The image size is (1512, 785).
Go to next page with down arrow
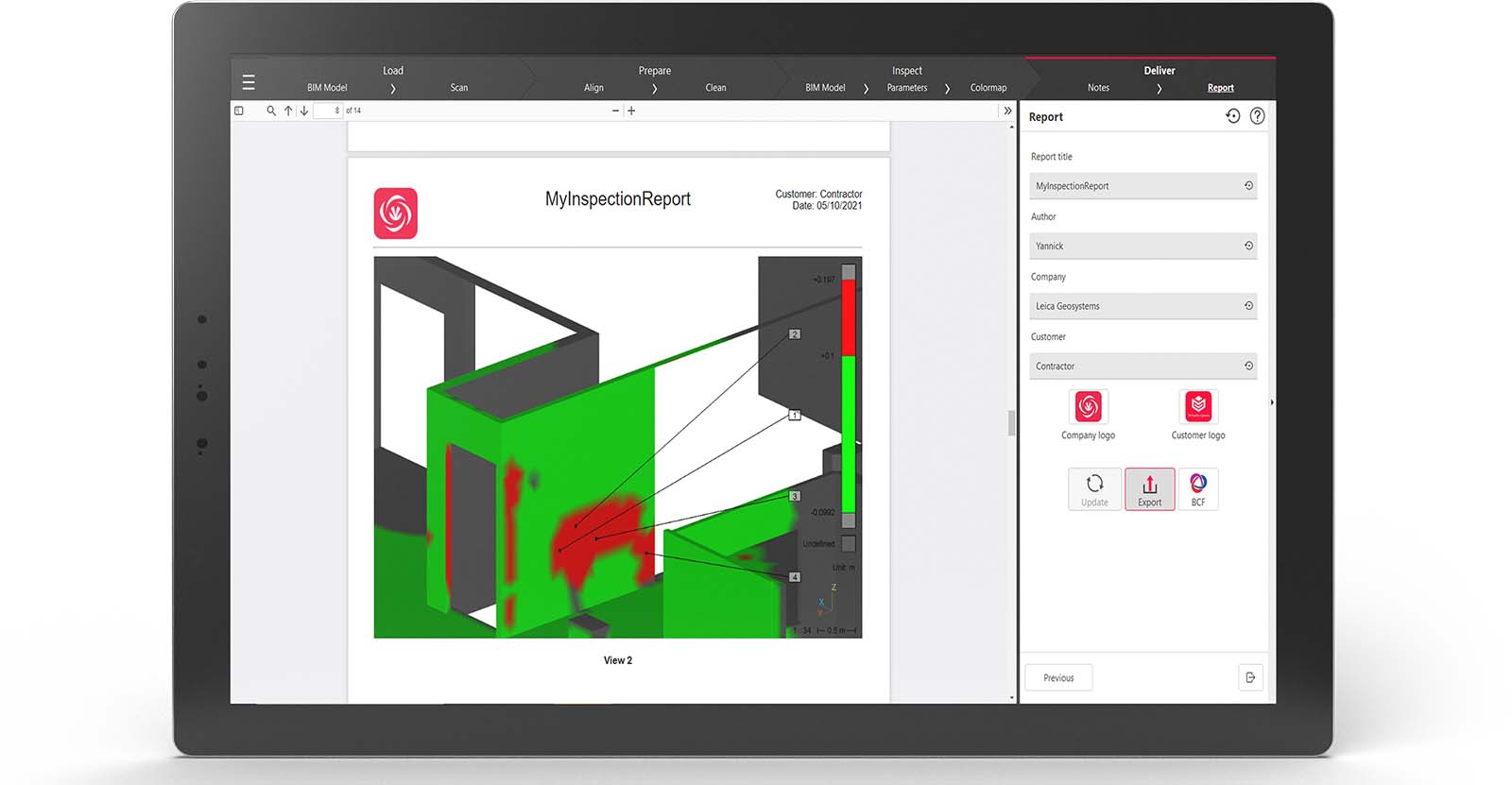[304, 111]
